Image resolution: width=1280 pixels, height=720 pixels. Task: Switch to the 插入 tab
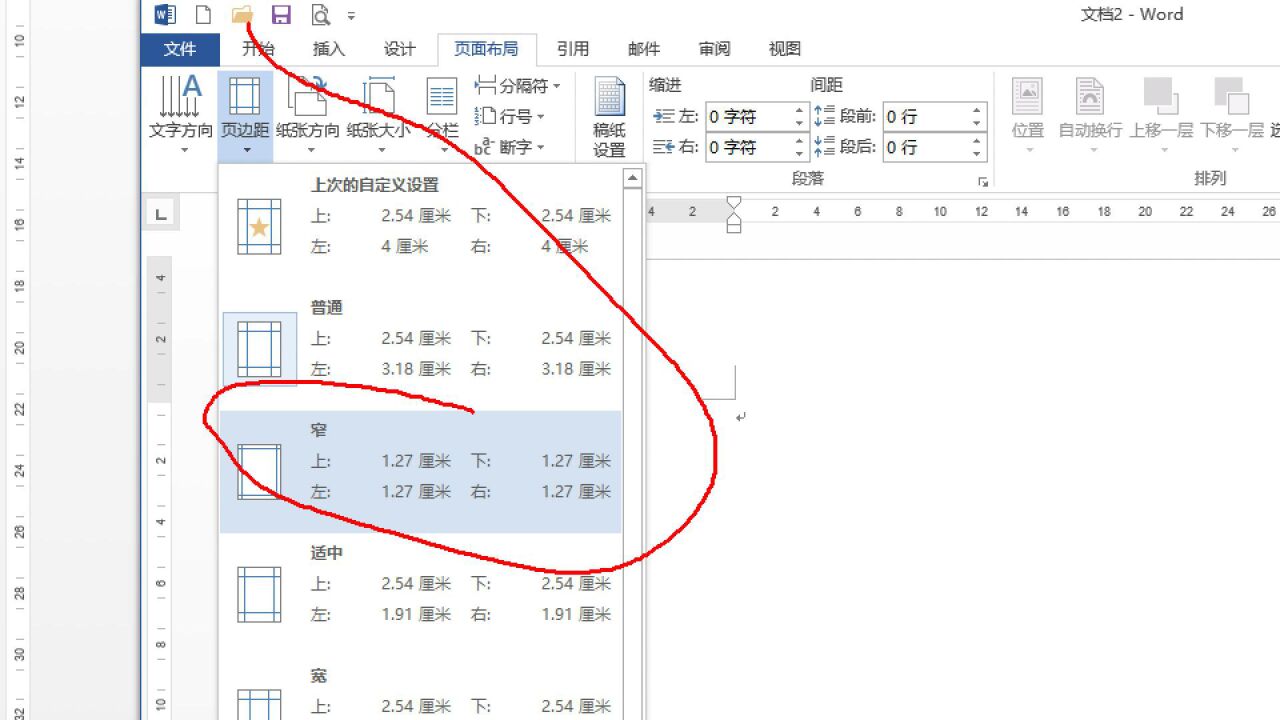(x=329, y=49)
